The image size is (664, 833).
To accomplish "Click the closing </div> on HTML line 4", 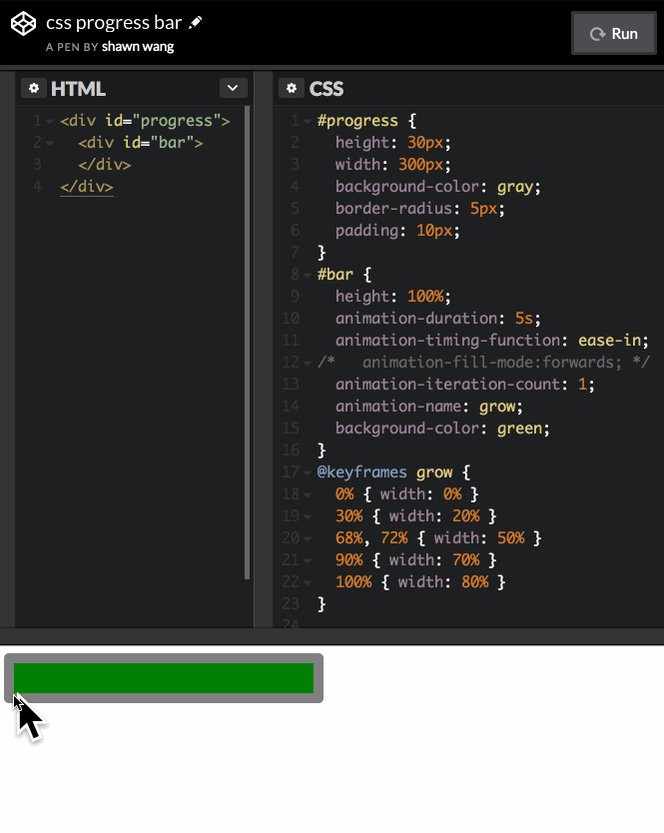I will [87, 187].
